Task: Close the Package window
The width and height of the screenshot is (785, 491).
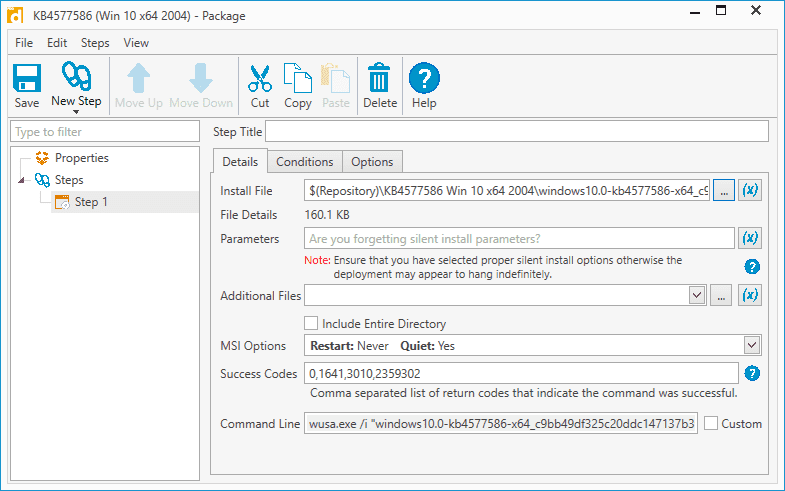Action: 756,11
